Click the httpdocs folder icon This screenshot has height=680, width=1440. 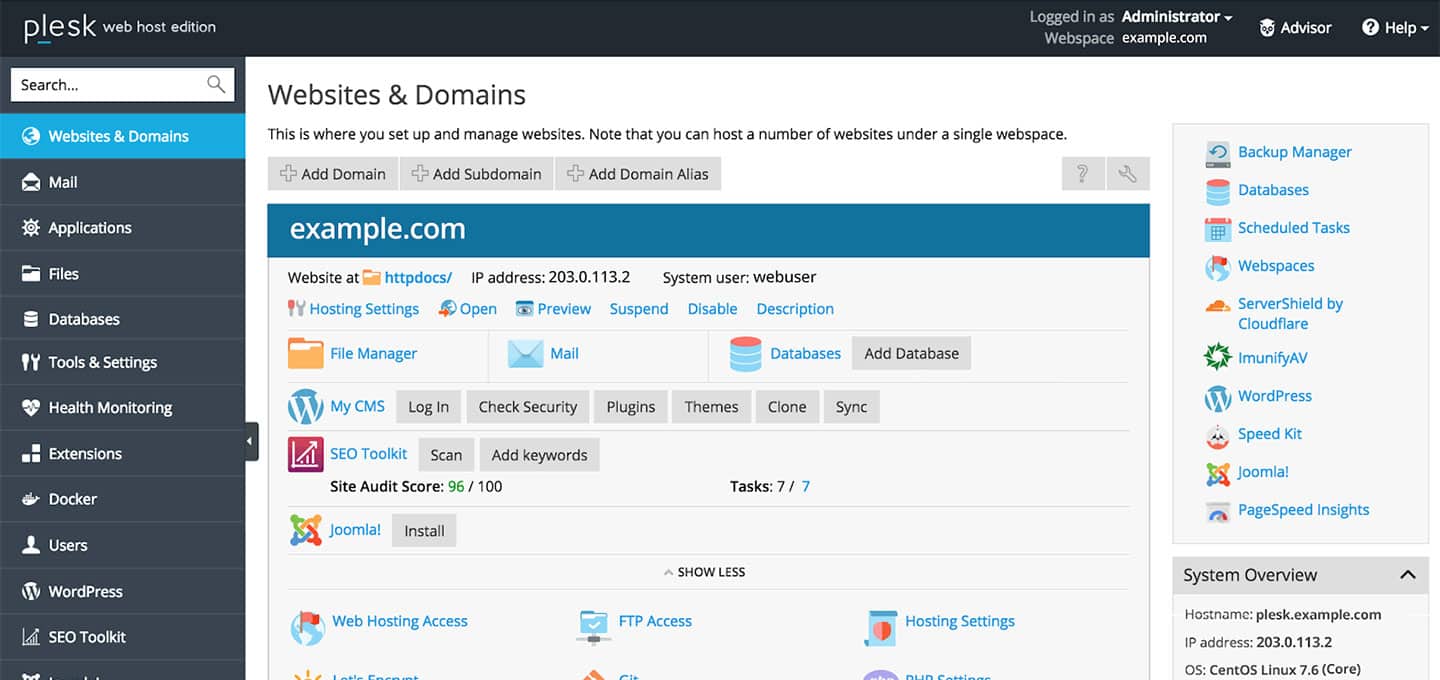[371, 277]
